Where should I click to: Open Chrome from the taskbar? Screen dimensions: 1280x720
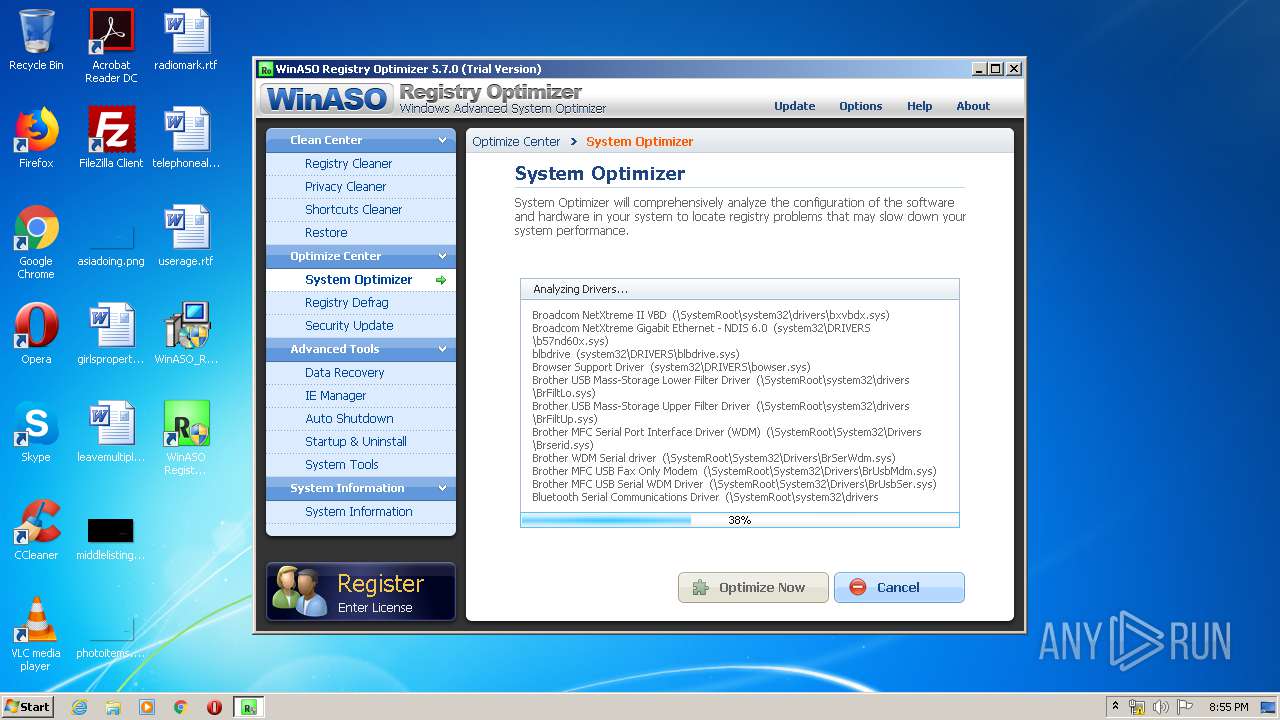[181, 707]
